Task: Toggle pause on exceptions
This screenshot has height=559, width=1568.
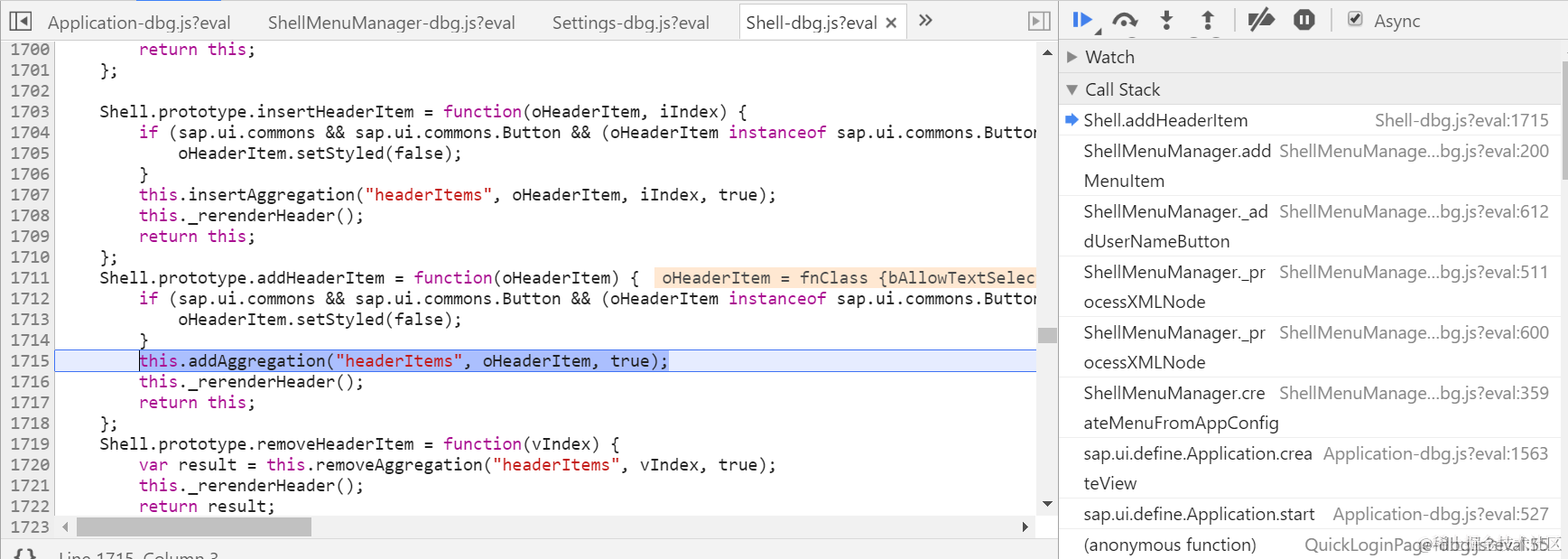Action: click(x=1304, y=20)
